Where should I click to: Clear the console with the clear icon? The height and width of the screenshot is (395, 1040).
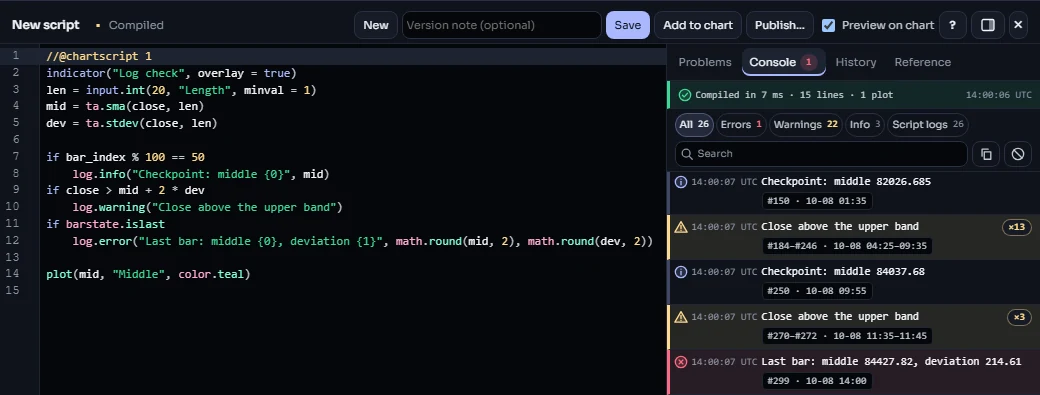1018,154
